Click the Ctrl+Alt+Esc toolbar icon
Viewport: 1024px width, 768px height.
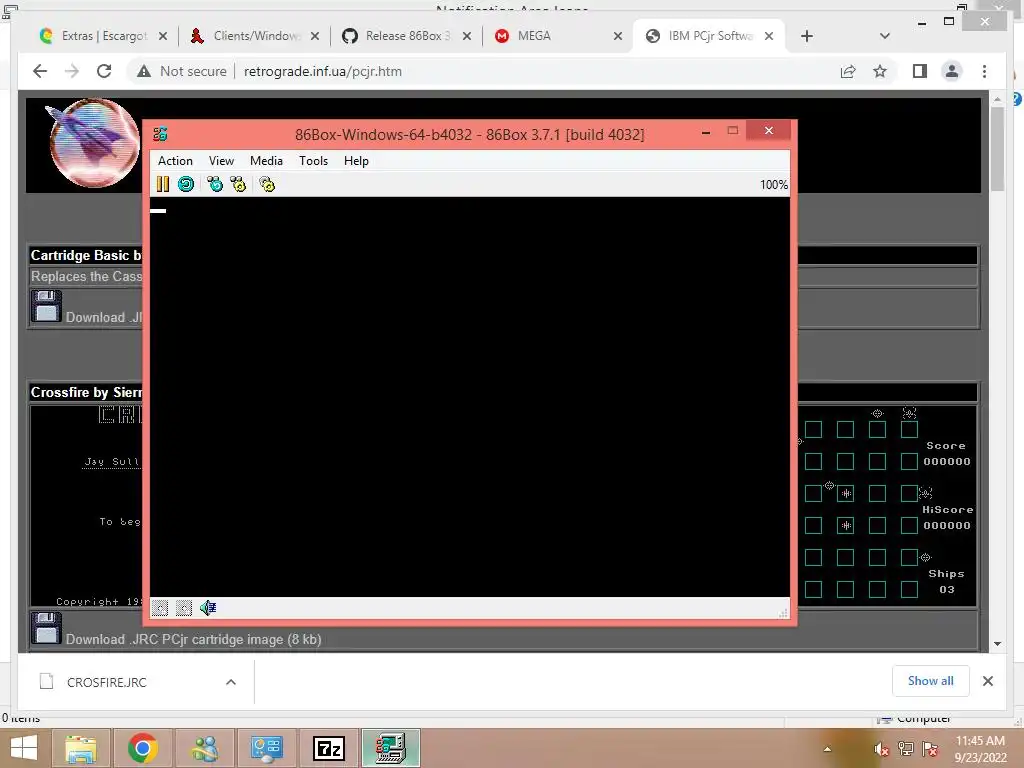tap(238, 184)
